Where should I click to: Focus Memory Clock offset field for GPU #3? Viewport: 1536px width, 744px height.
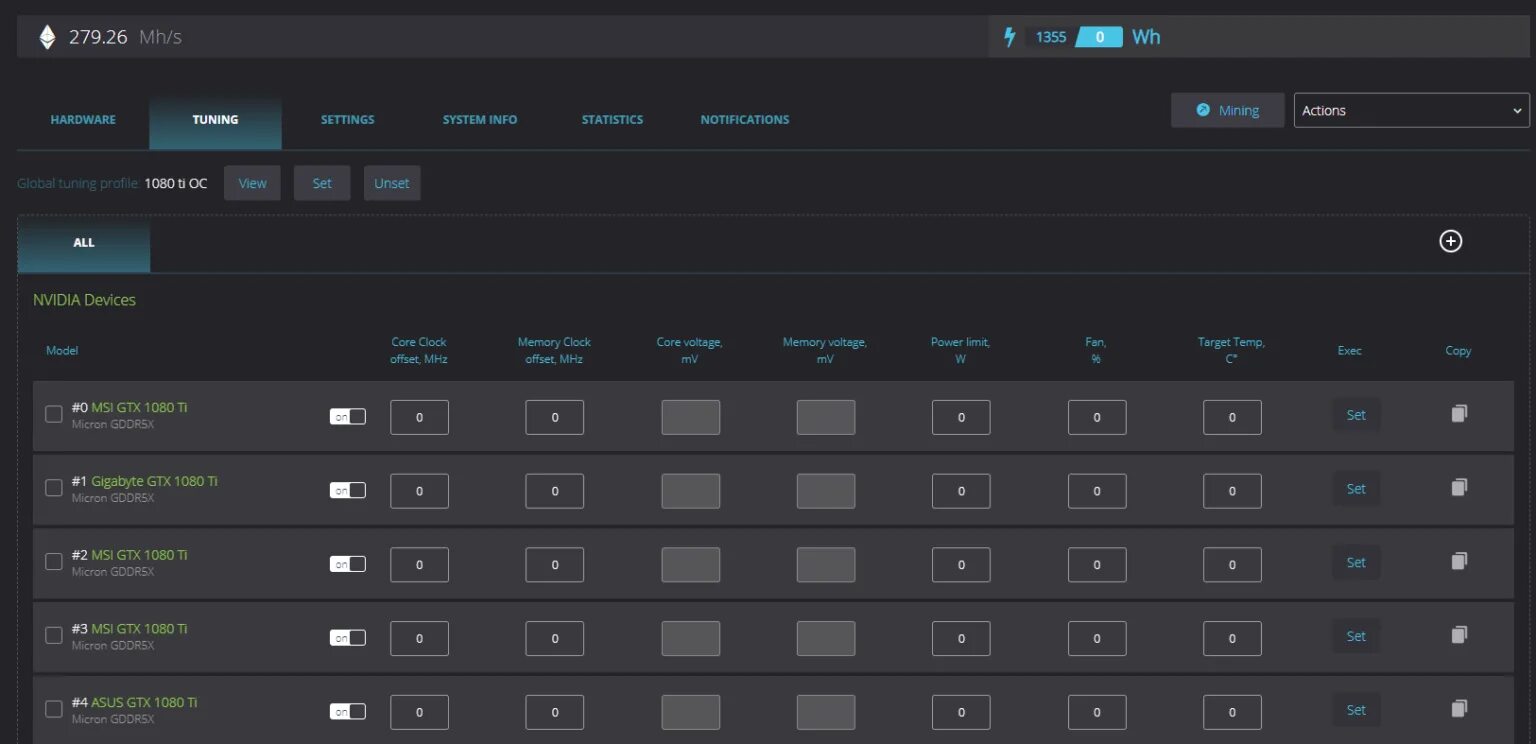[555, 639]
